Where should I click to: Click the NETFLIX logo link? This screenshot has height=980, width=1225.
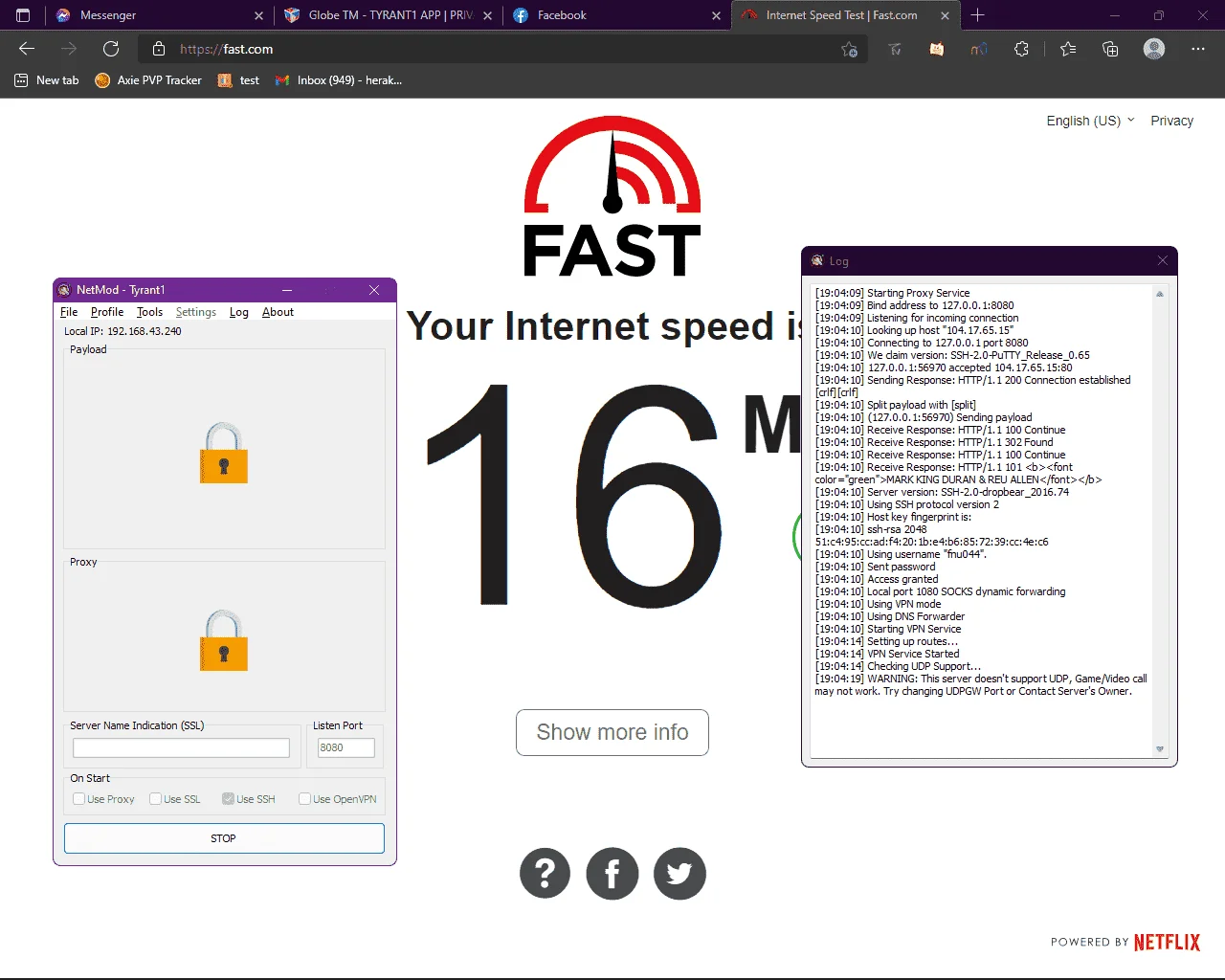pyautogui.click(x=1167, y=942)
